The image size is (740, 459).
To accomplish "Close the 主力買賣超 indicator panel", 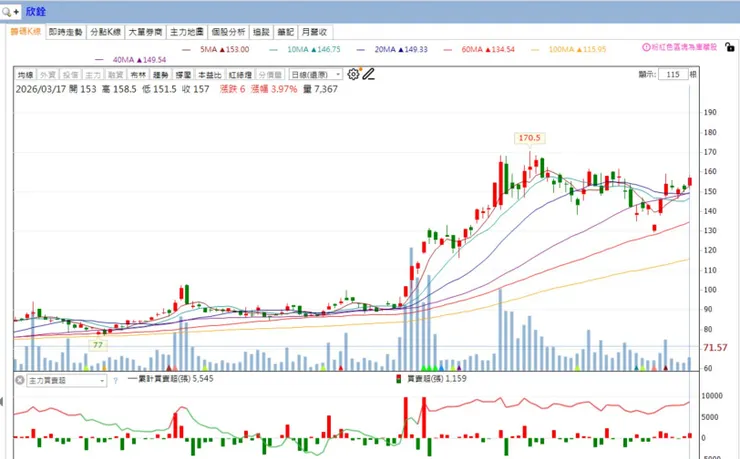I will (20, 380).
